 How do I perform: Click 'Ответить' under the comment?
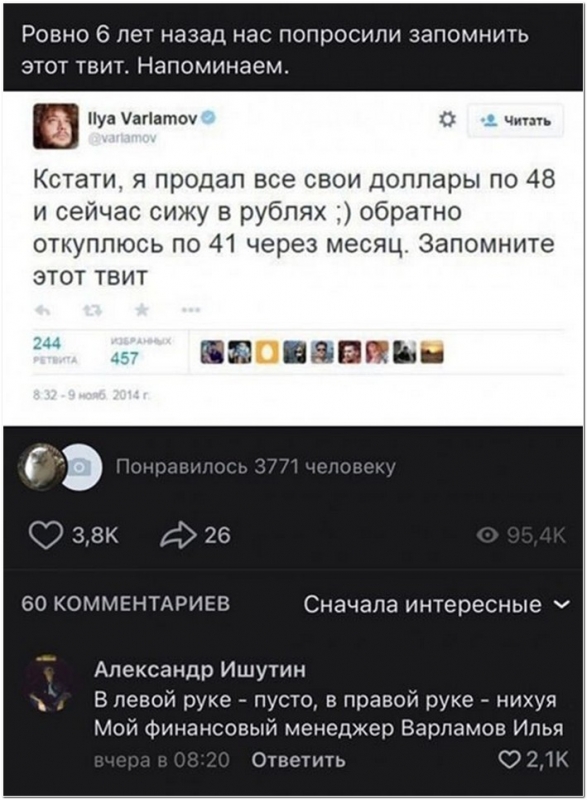coord(298,760)
